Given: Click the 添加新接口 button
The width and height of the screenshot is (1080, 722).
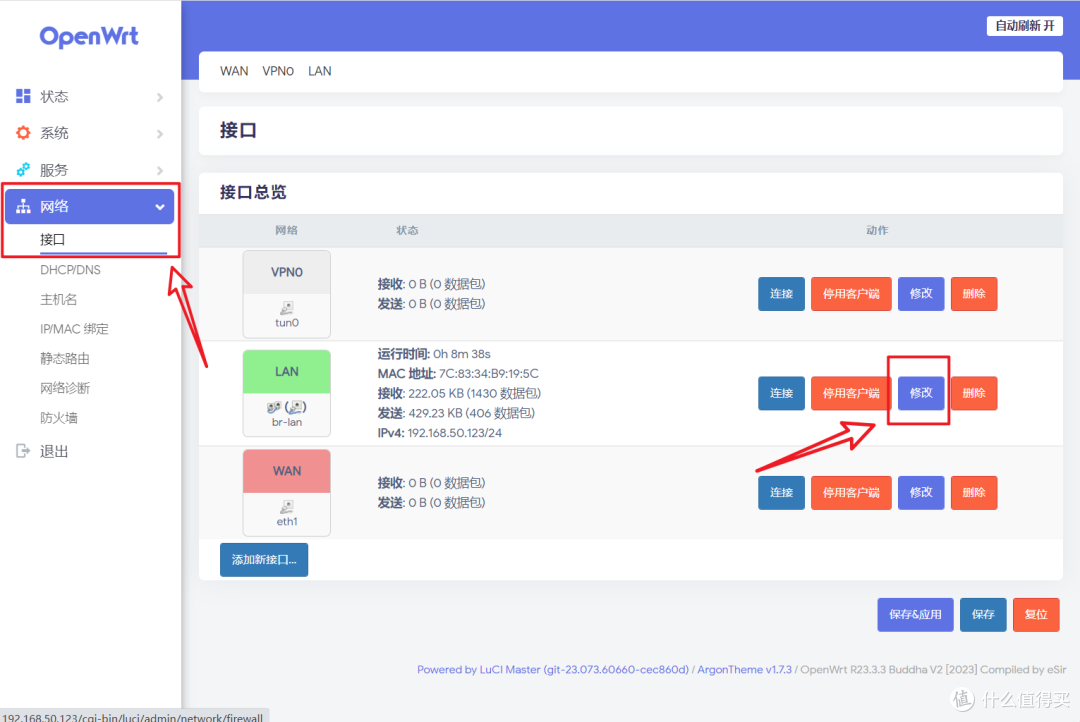Looking at the screenshot, I should pyautogui.click(x=263, y=559).
